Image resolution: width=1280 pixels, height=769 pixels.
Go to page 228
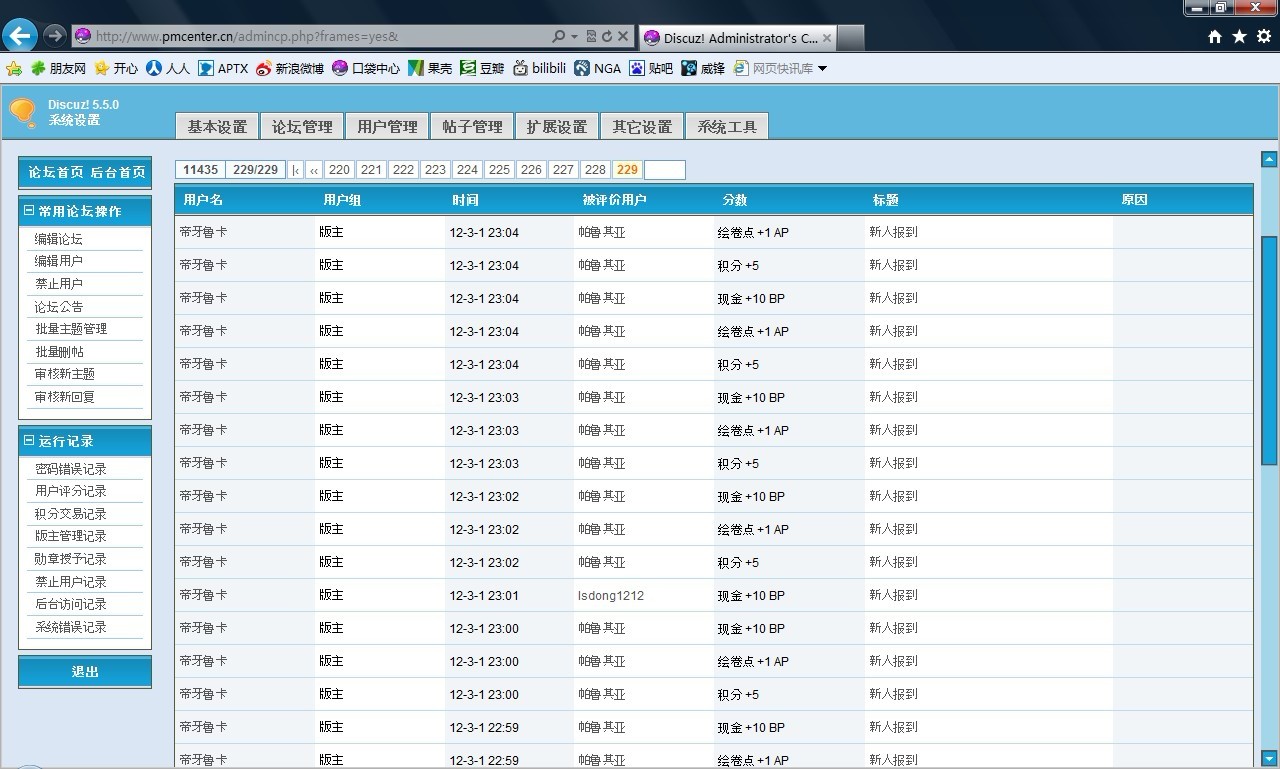tap(596, 170)
